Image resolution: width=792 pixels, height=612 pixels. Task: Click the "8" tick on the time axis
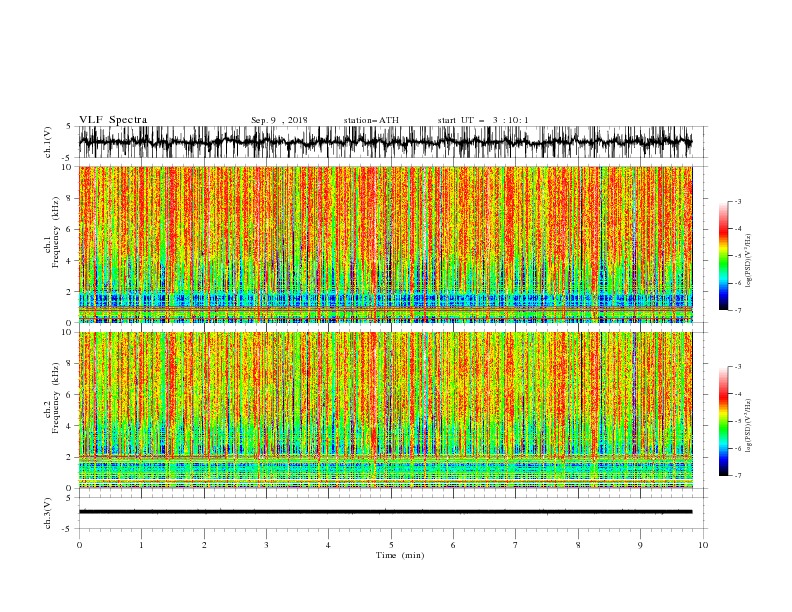coord(578,545)
